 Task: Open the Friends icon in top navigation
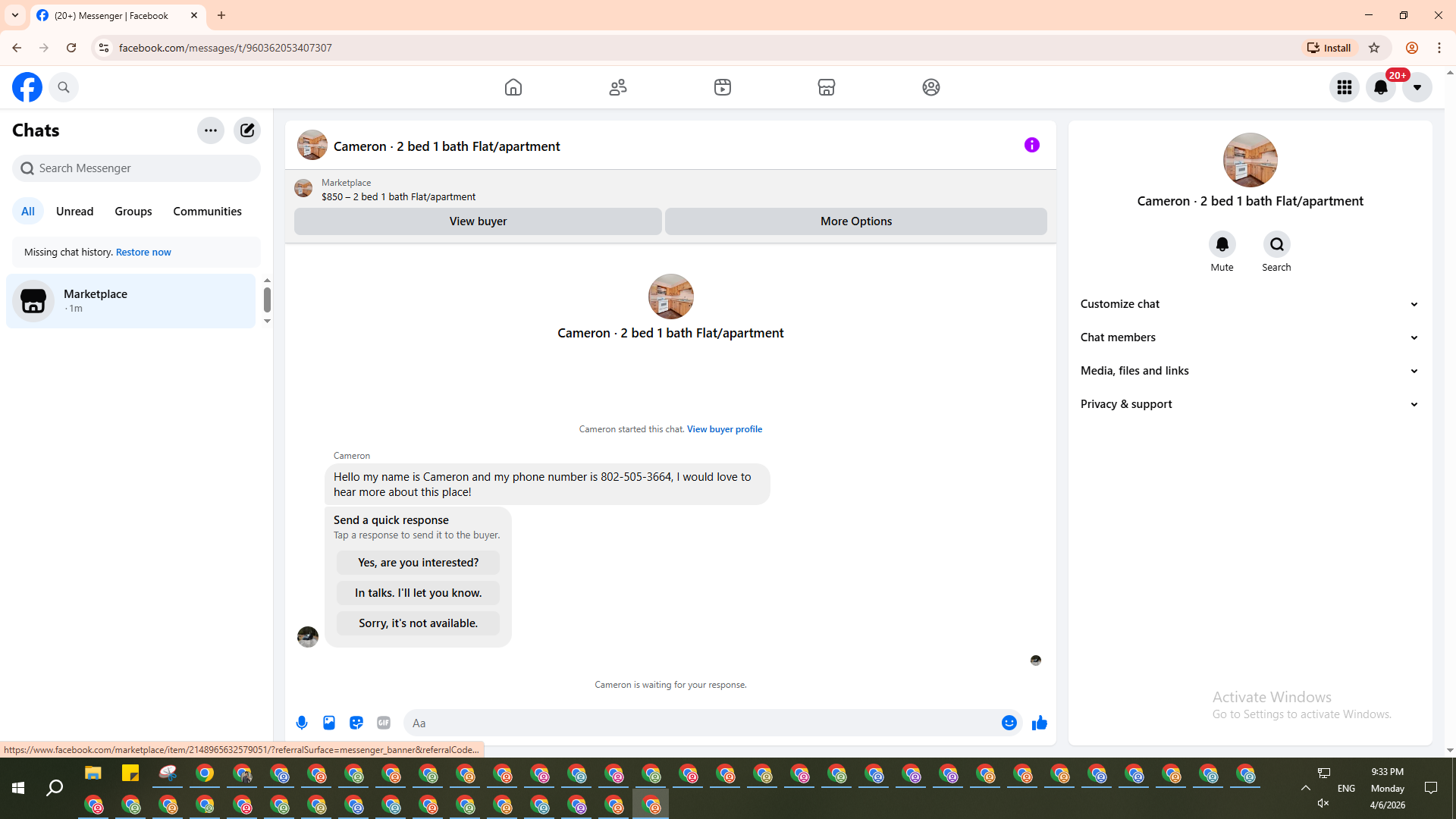618,87
